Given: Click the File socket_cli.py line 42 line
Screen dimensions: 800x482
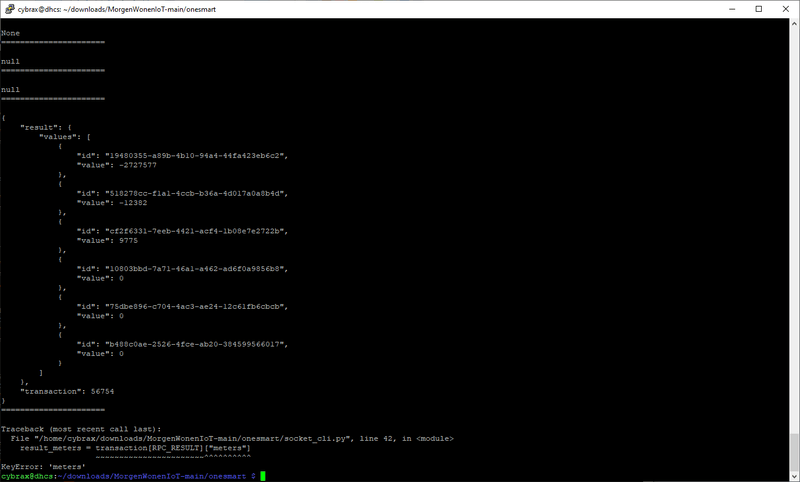Looking at the screenshot, I should click(x=232, y=439).
